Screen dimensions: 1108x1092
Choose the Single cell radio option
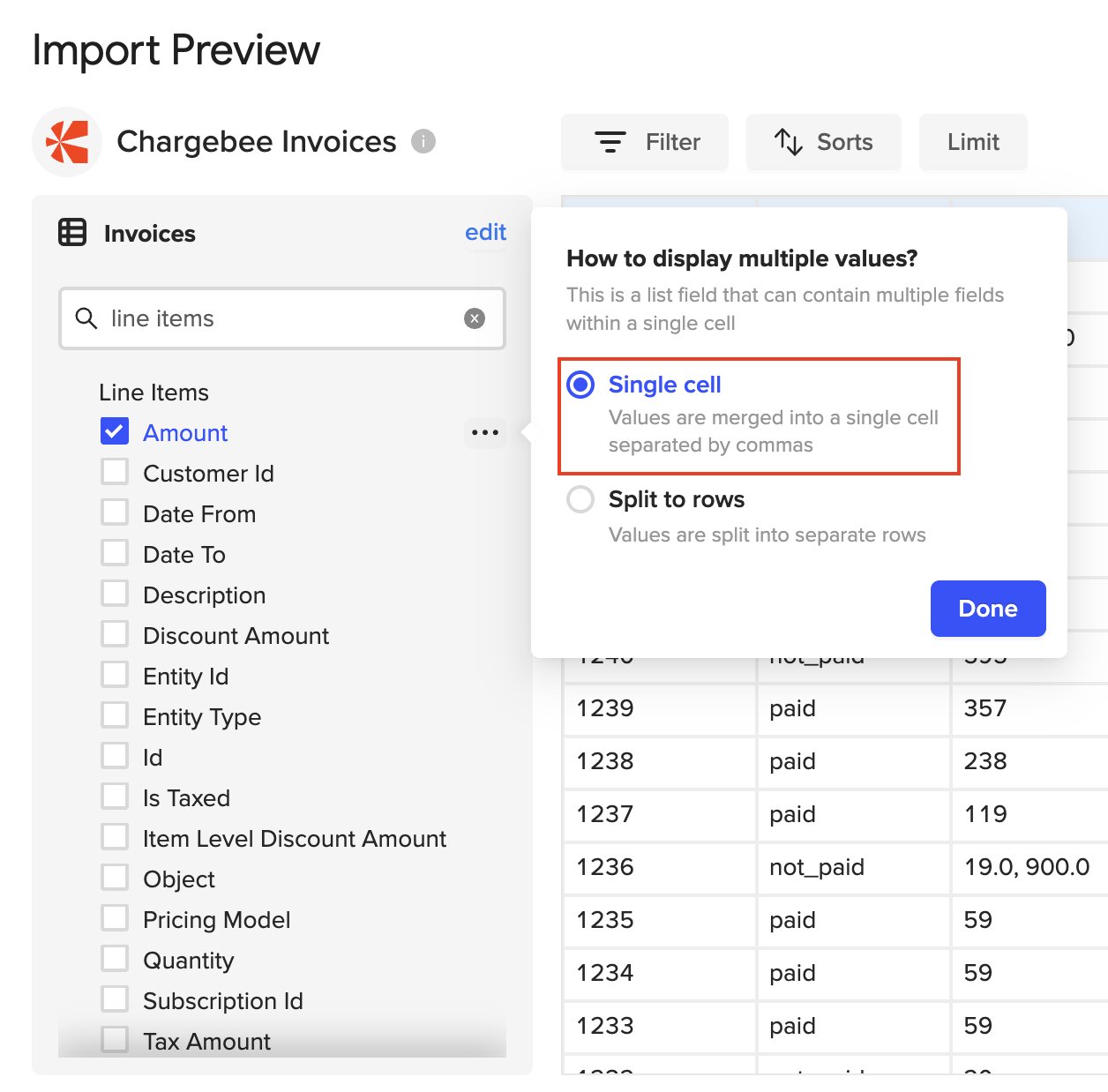[580, 385]
